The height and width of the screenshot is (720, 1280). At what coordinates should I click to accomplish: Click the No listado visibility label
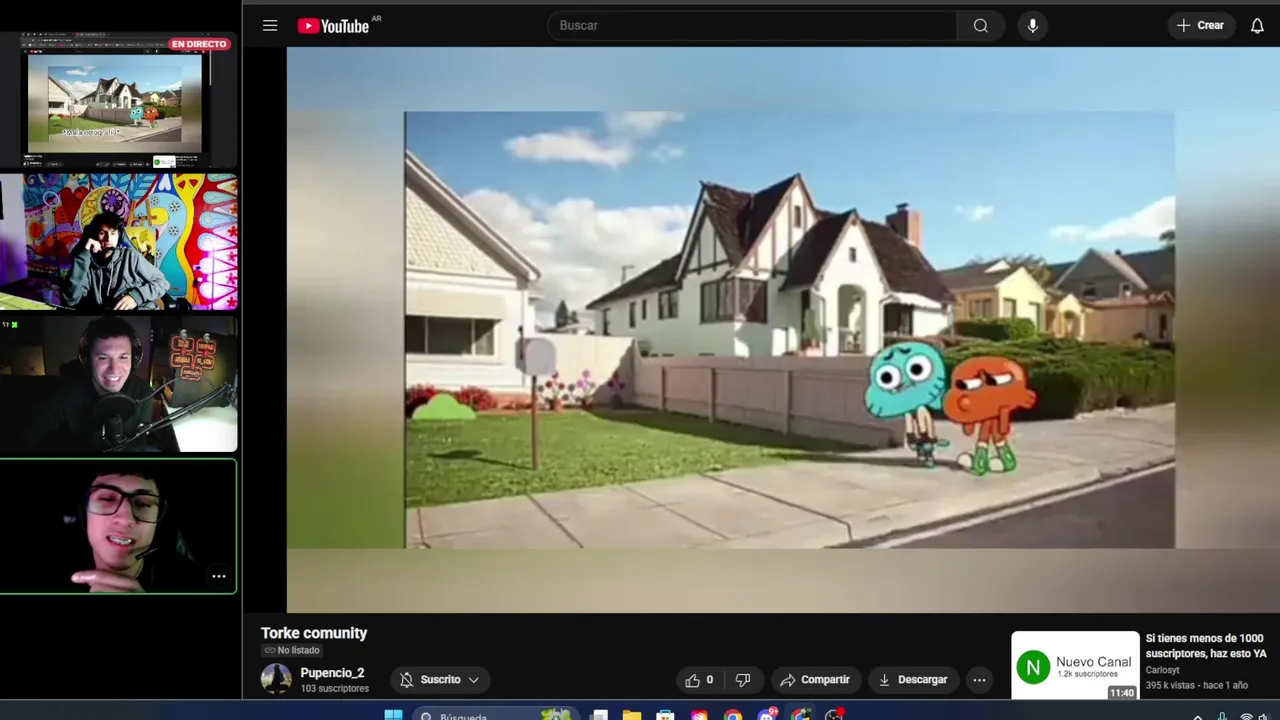[x=291, y=651]
